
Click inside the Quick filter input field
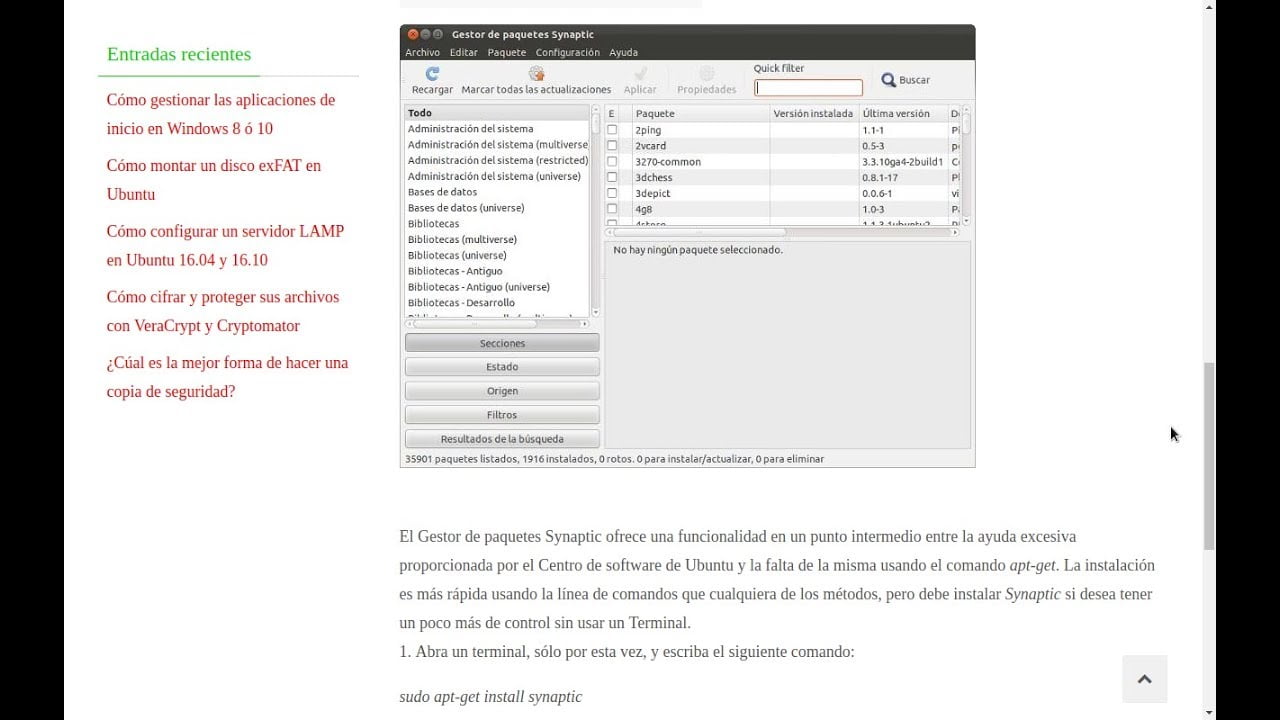coord(808,88)
